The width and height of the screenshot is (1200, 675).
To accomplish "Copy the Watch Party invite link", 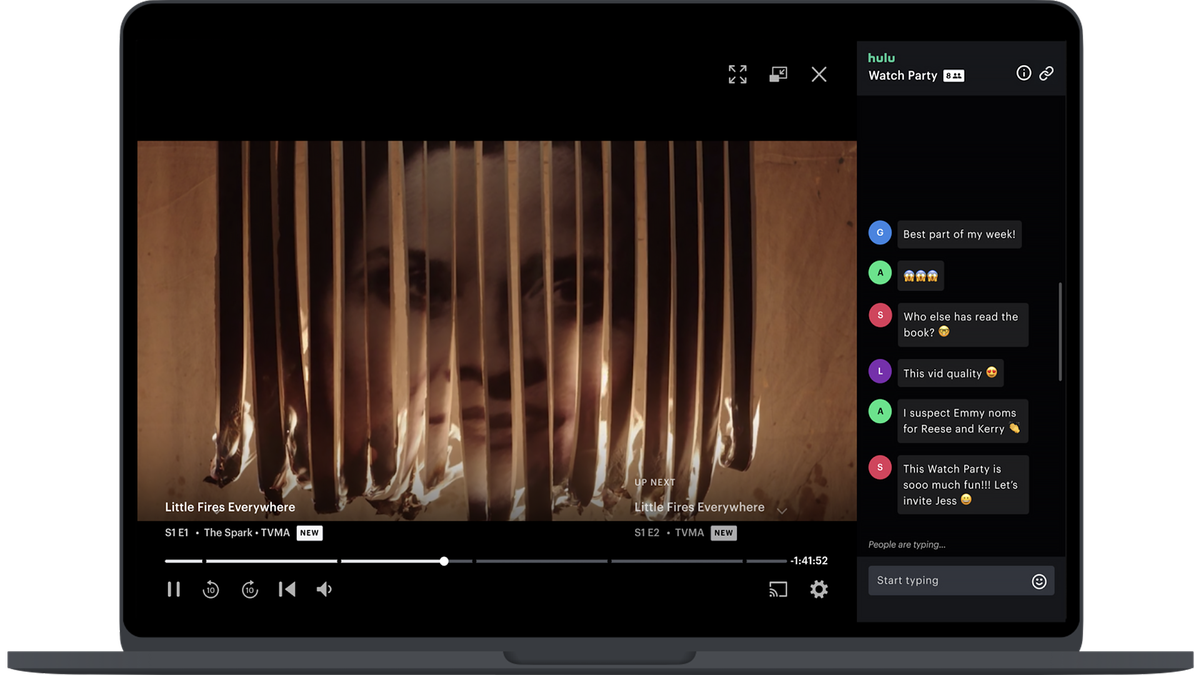I will (x=1046, y=73).
